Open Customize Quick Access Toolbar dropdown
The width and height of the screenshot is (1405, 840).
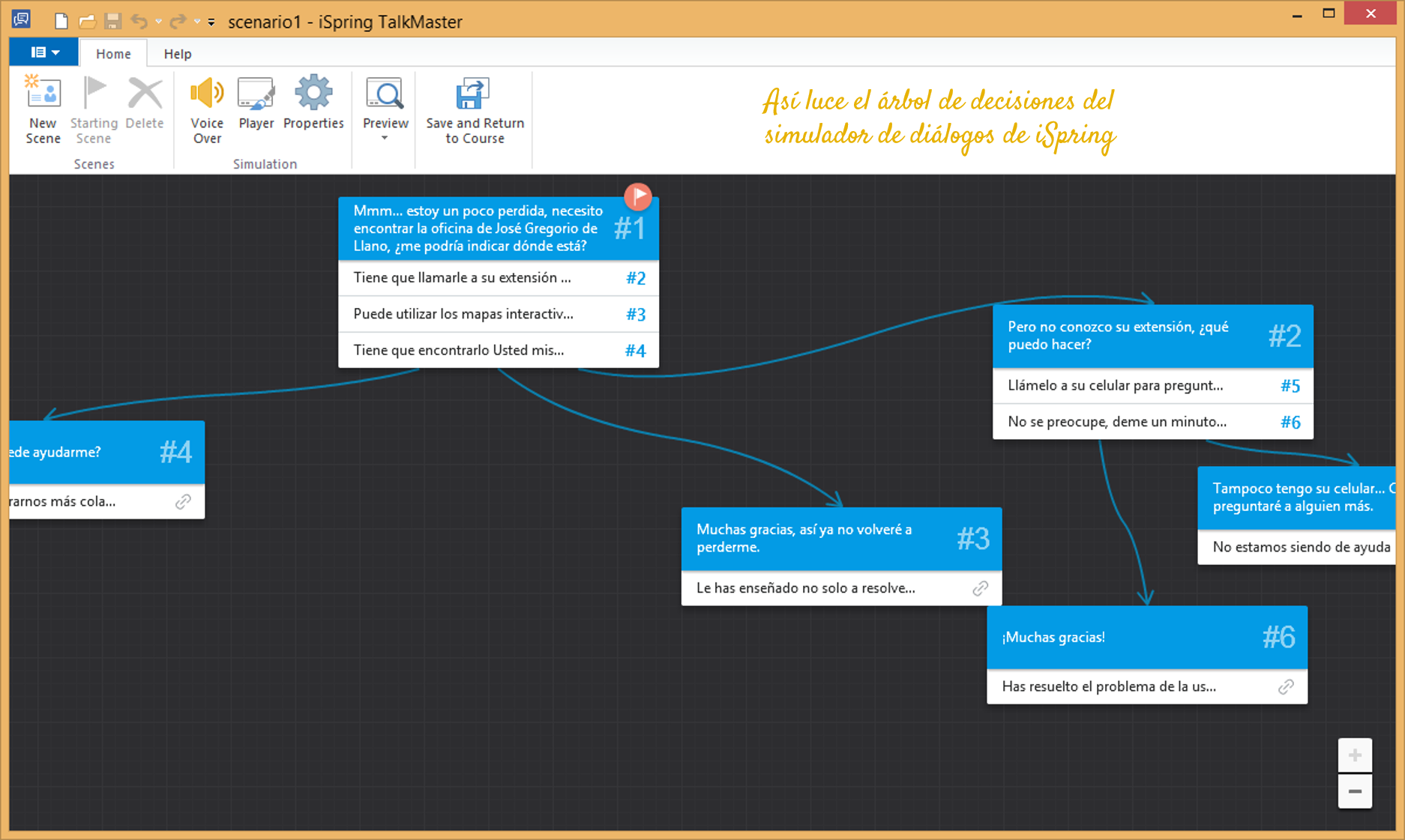[211, 22]
